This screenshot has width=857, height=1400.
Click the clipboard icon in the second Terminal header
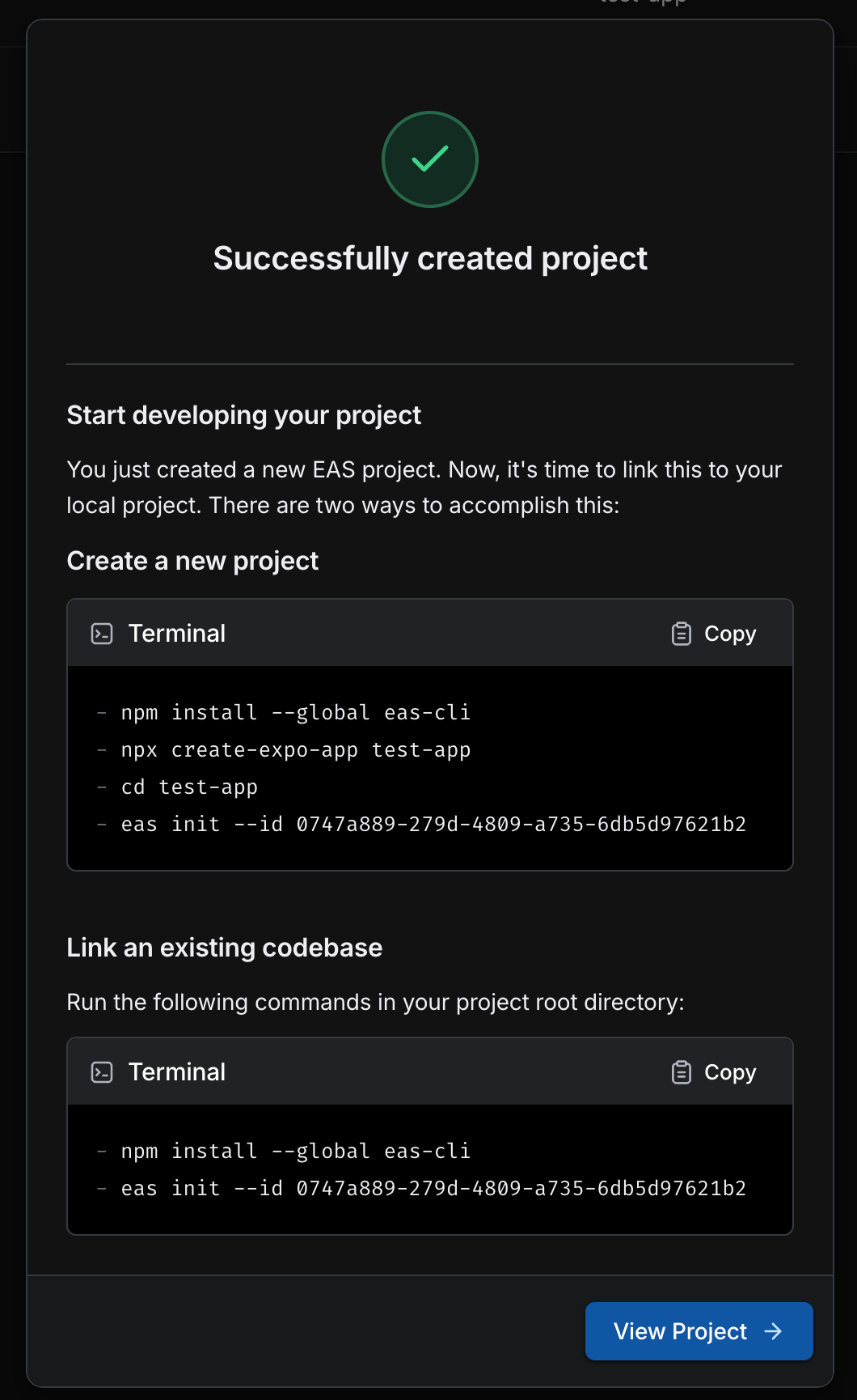click(681, 1072)
